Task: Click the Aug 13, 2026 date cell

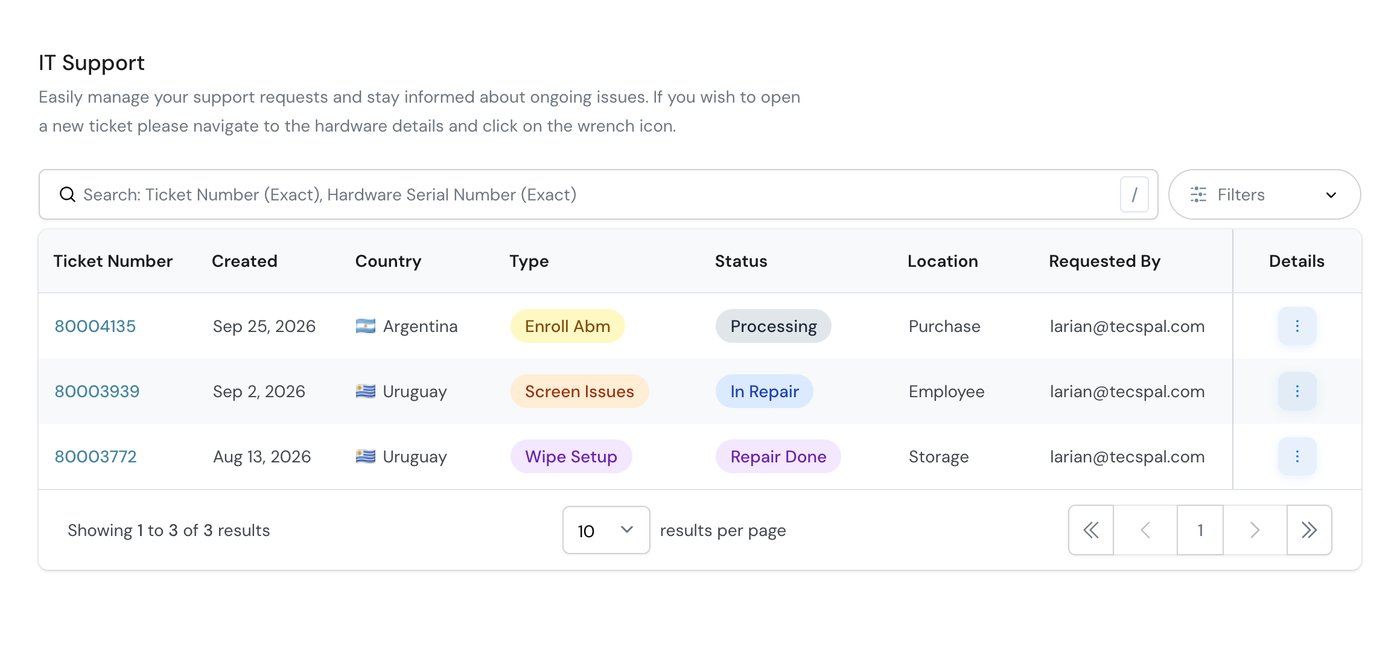Action: click(x=262, y=457)
